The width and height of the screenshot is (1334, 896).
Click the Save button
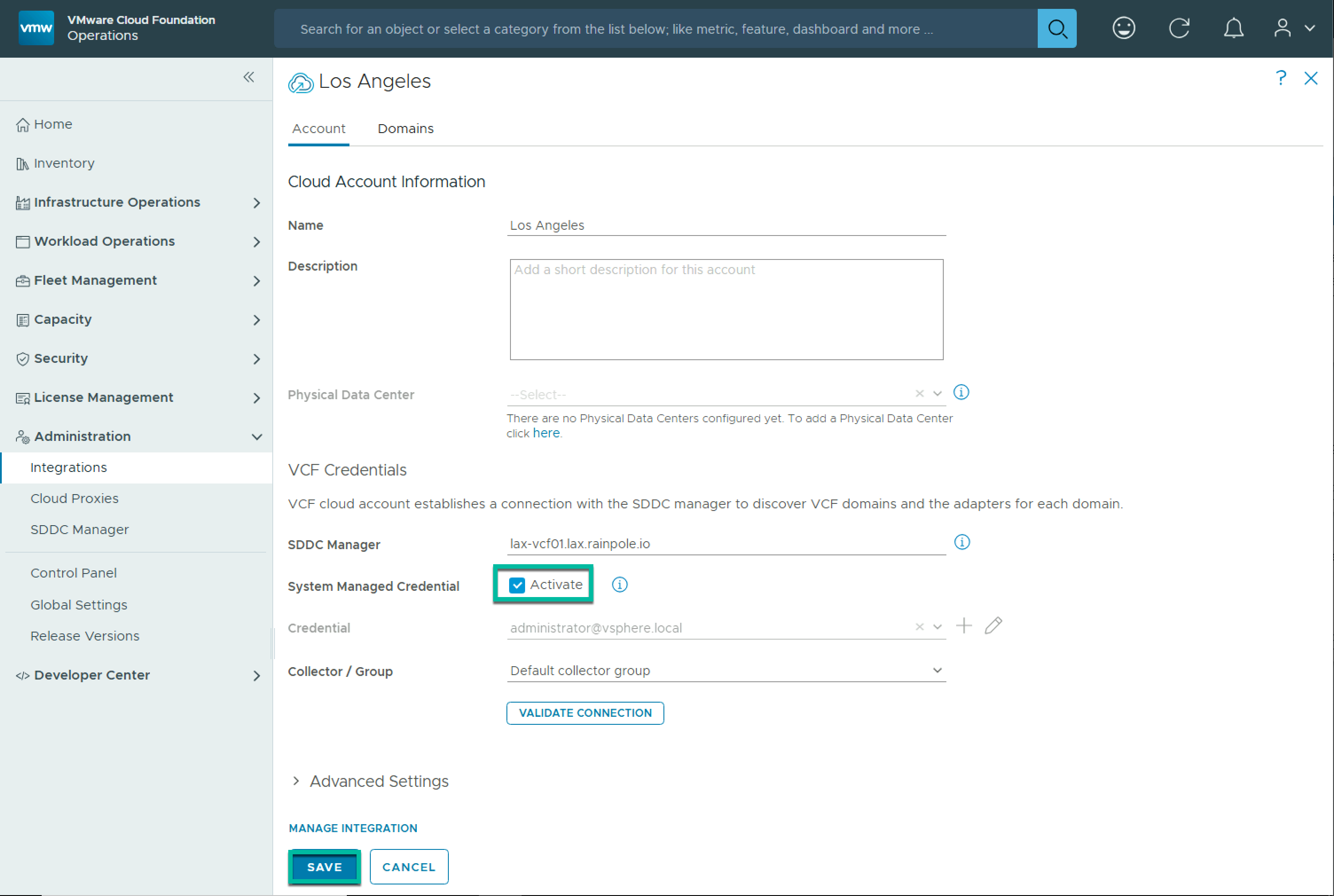point(324,867)
